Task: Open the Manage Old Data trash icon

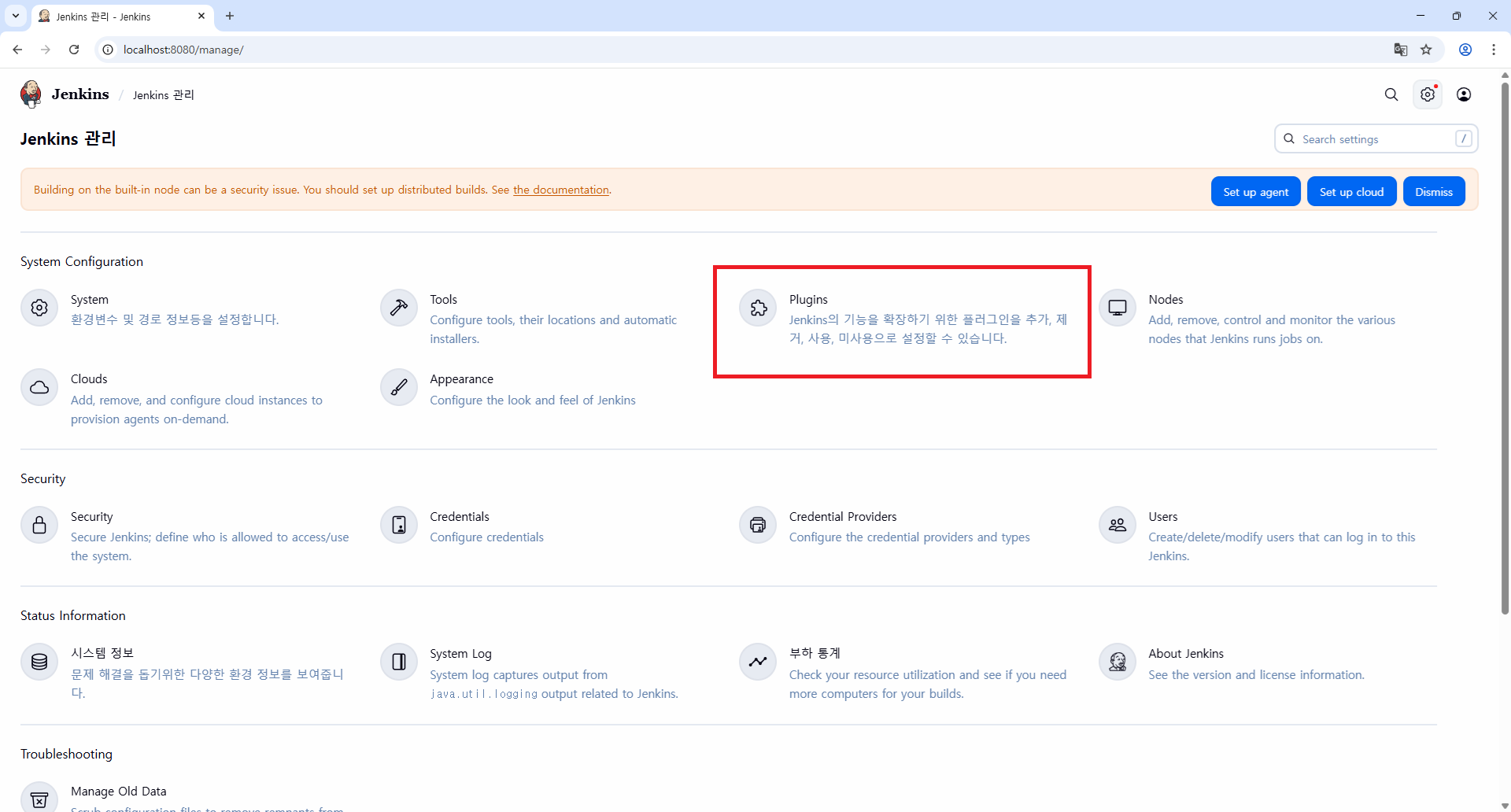Action: [x=39, y=799]
